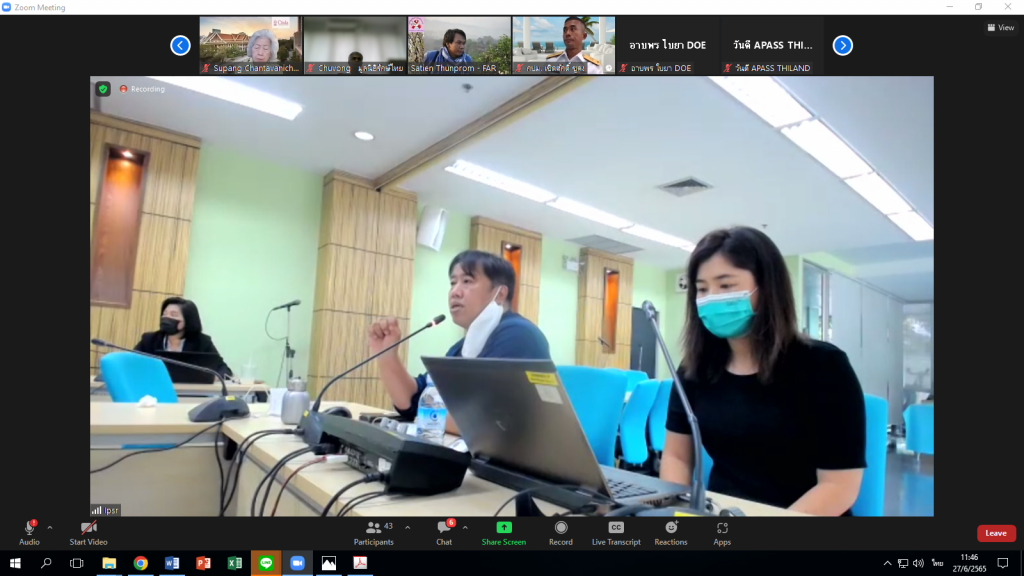Open the View layout menu

[1000, 28]
